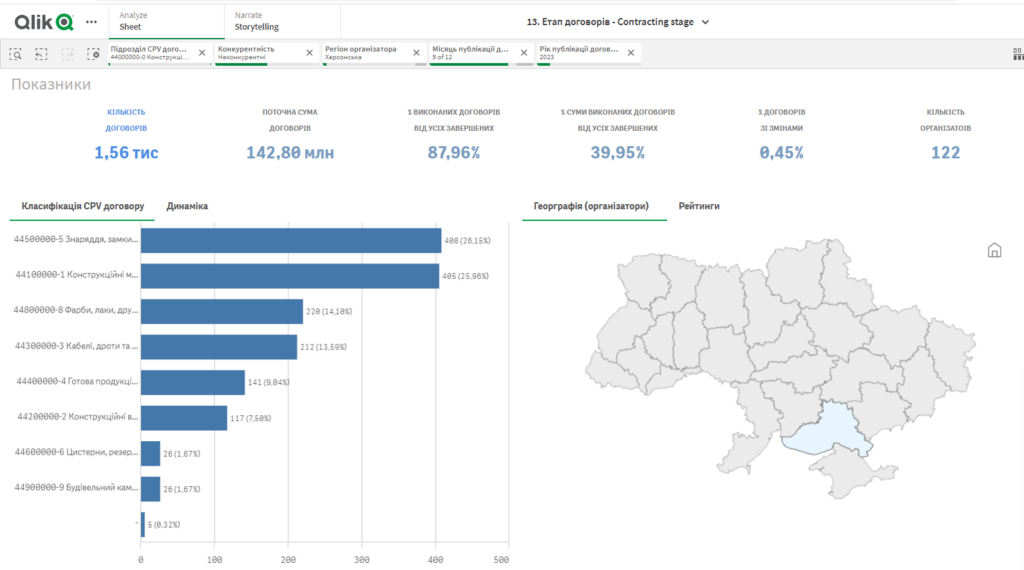Image resolution: width=1024 pixels, height=570 pixels.
Task: Click the home icon on the map
Action: (x=994, y=250)
